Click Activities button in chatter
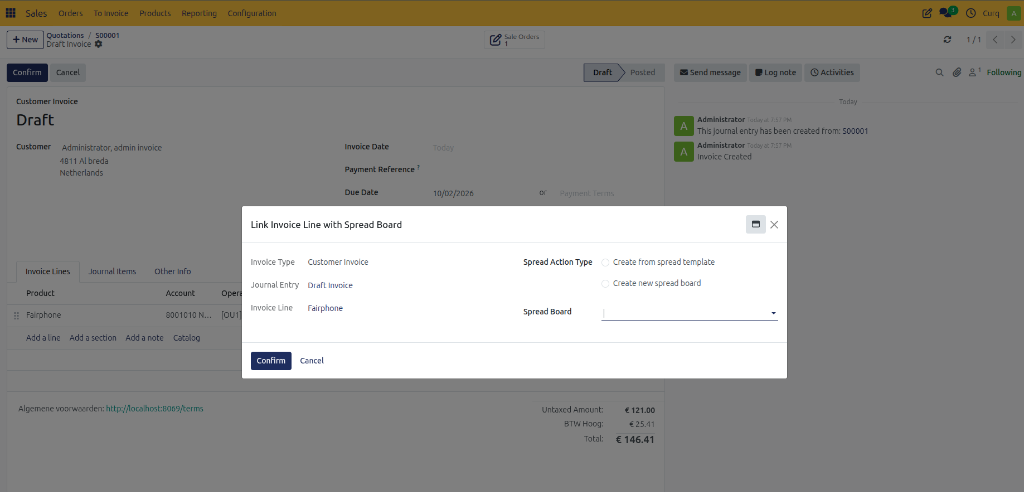The image size is (1024, 492). (832, 73)
